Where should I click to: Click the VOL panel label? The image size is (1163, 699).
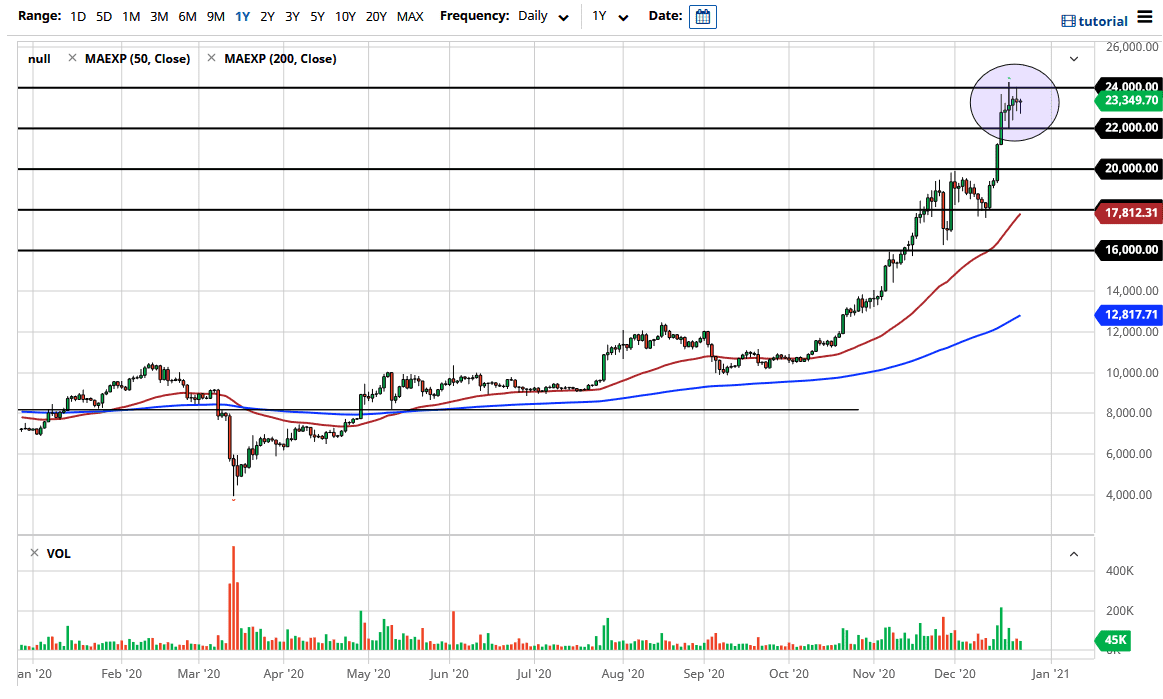[59, 554]
